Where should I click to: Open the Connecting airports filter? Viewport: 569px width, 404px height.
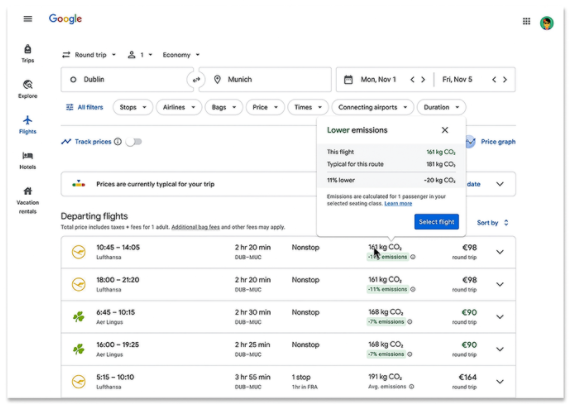pyautogui.click(x=373, y=107)
